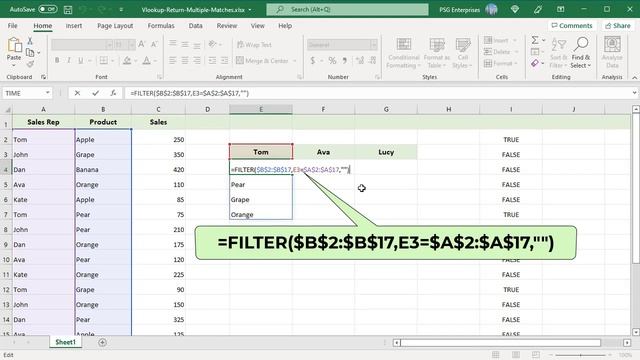The width and height of the screenshot is (640, 360).
Task: Click the New Sheet plus icon
Action: point(102,342)
